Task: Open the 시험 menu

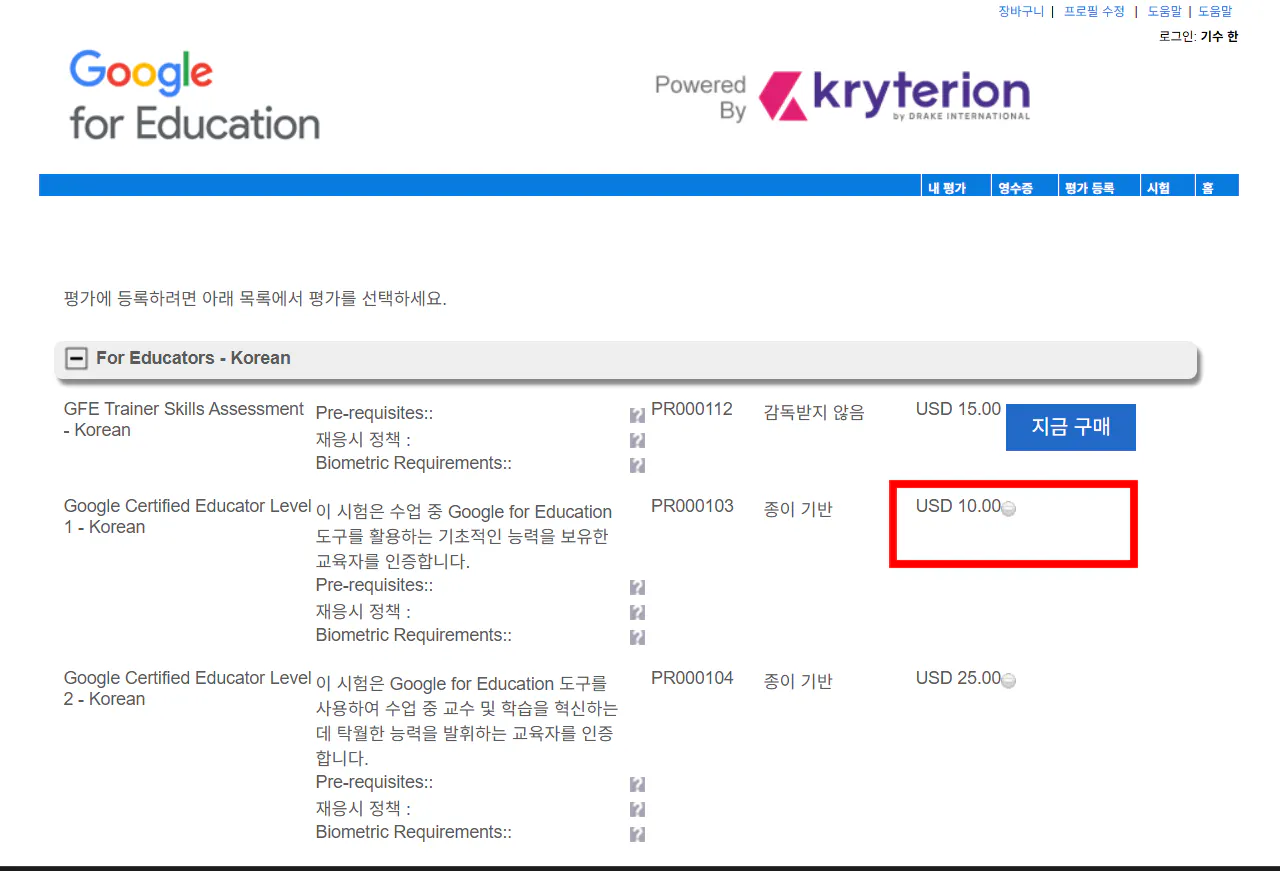Action: point(1158,188)
